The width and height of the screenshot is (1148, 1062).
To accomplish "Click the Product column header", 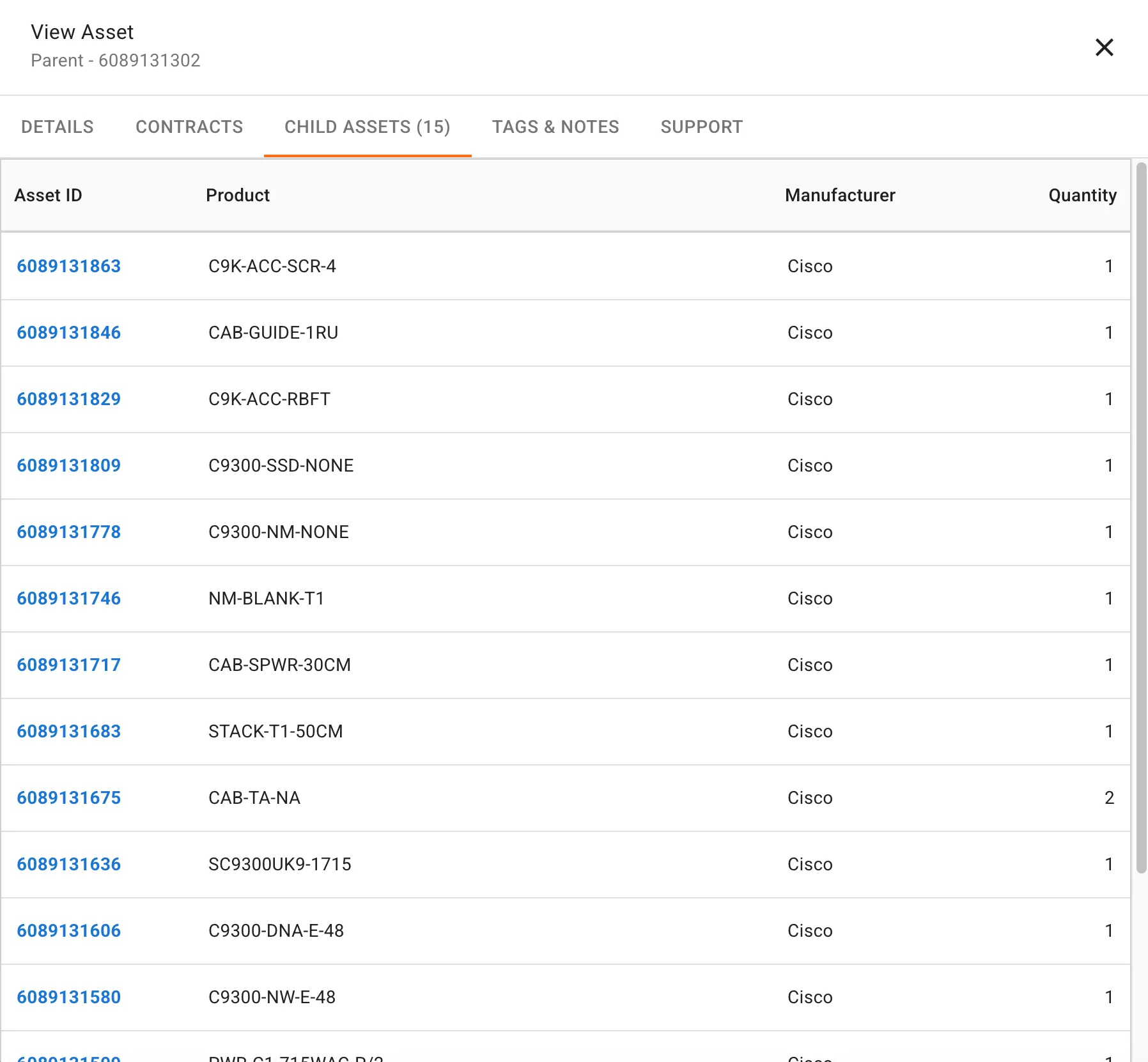I will pyautogui.click(x=238, y=195).
